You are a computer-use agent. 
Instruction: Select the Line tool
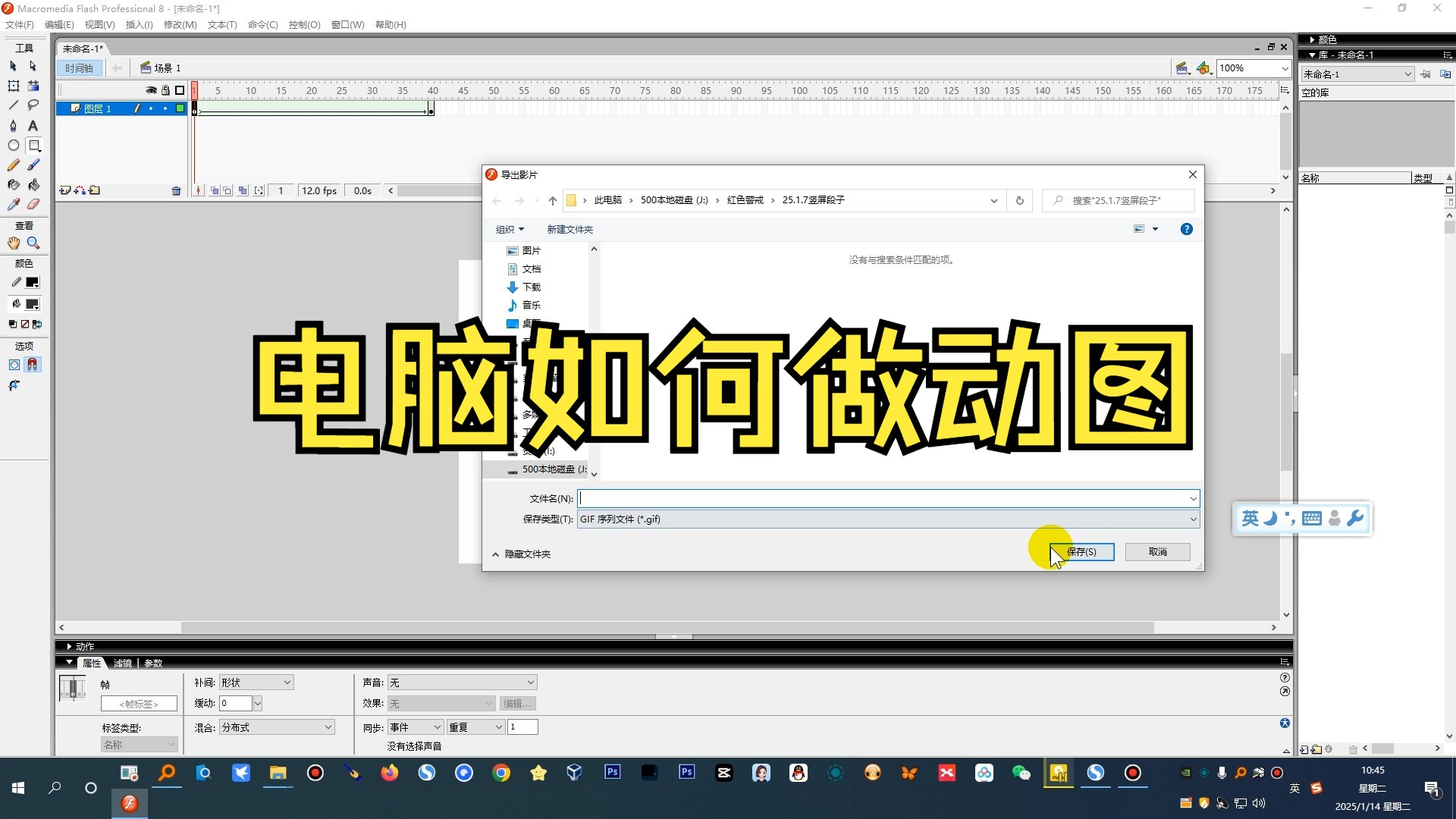click(13, 105)
